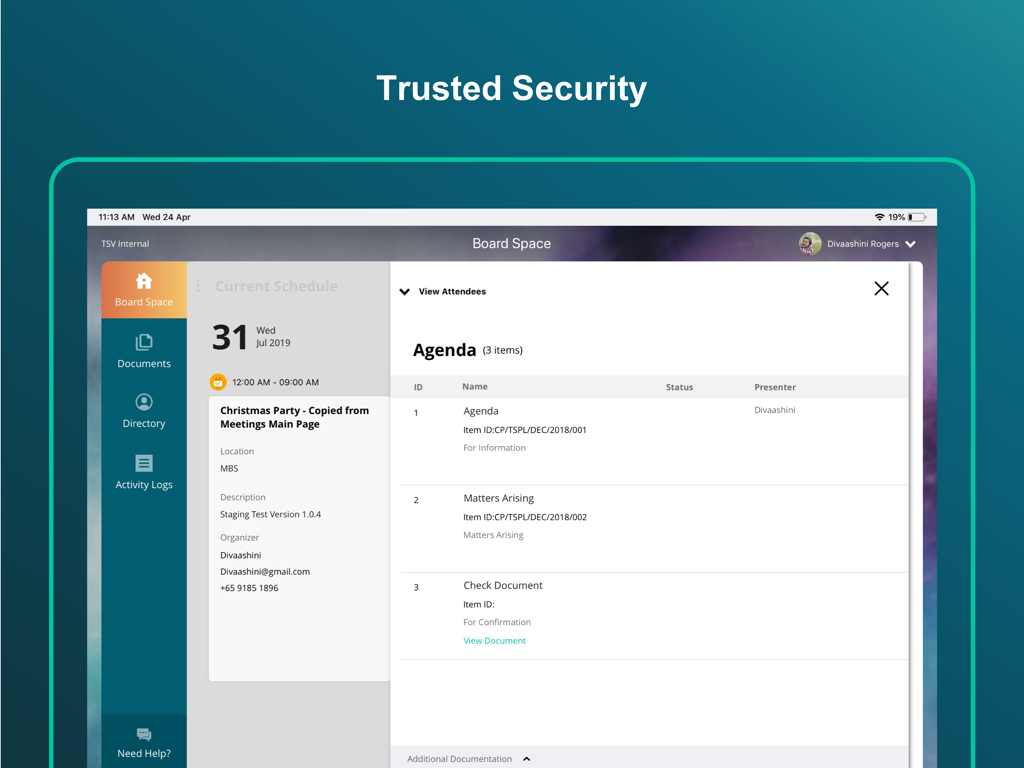
Task: Click organizer email Divaashini@gmail.com
Action: click(265, 572)
